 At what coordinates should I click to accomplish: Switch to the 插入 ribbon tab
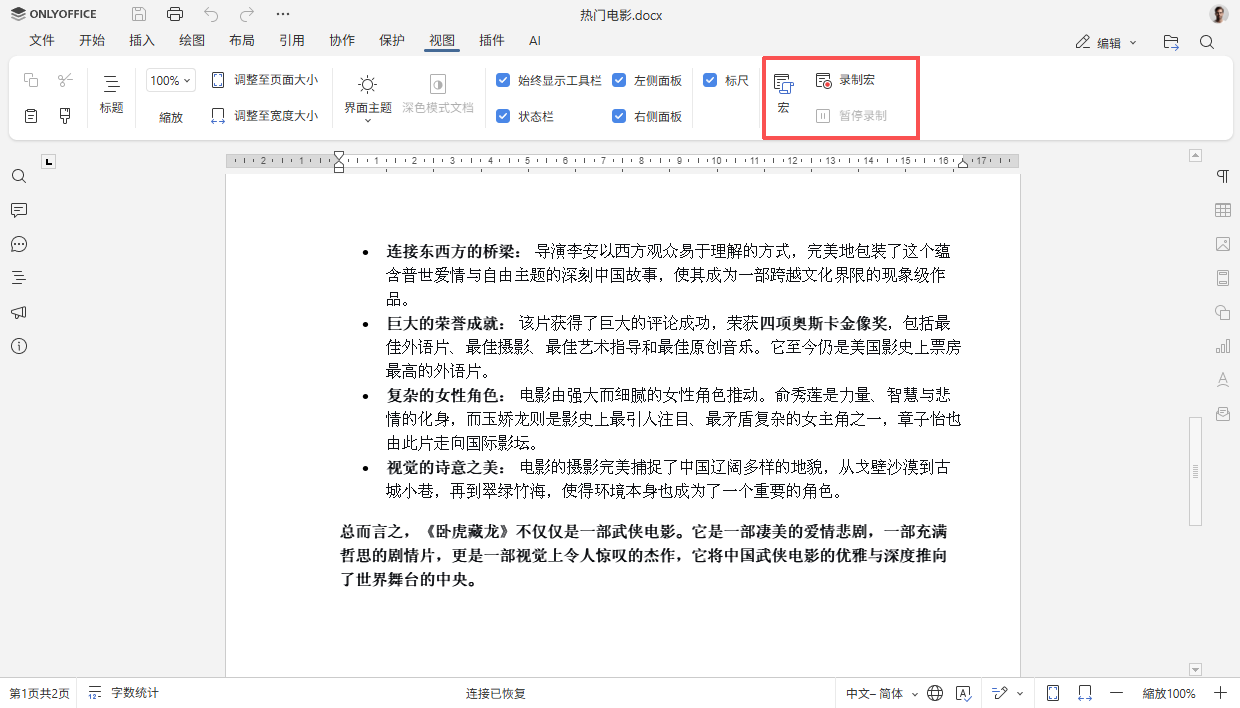coord(142,41)
